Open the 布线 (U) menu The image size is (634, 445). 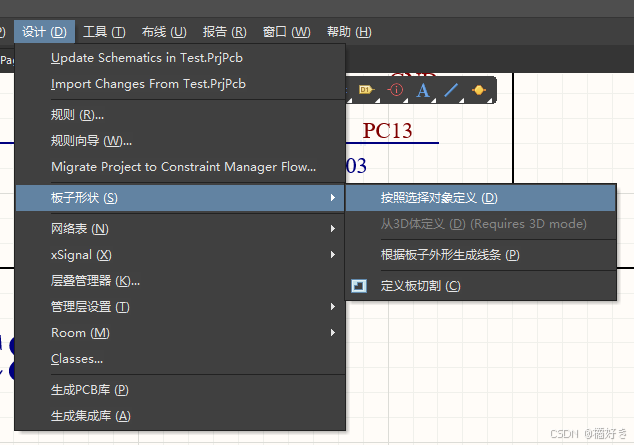164,32
